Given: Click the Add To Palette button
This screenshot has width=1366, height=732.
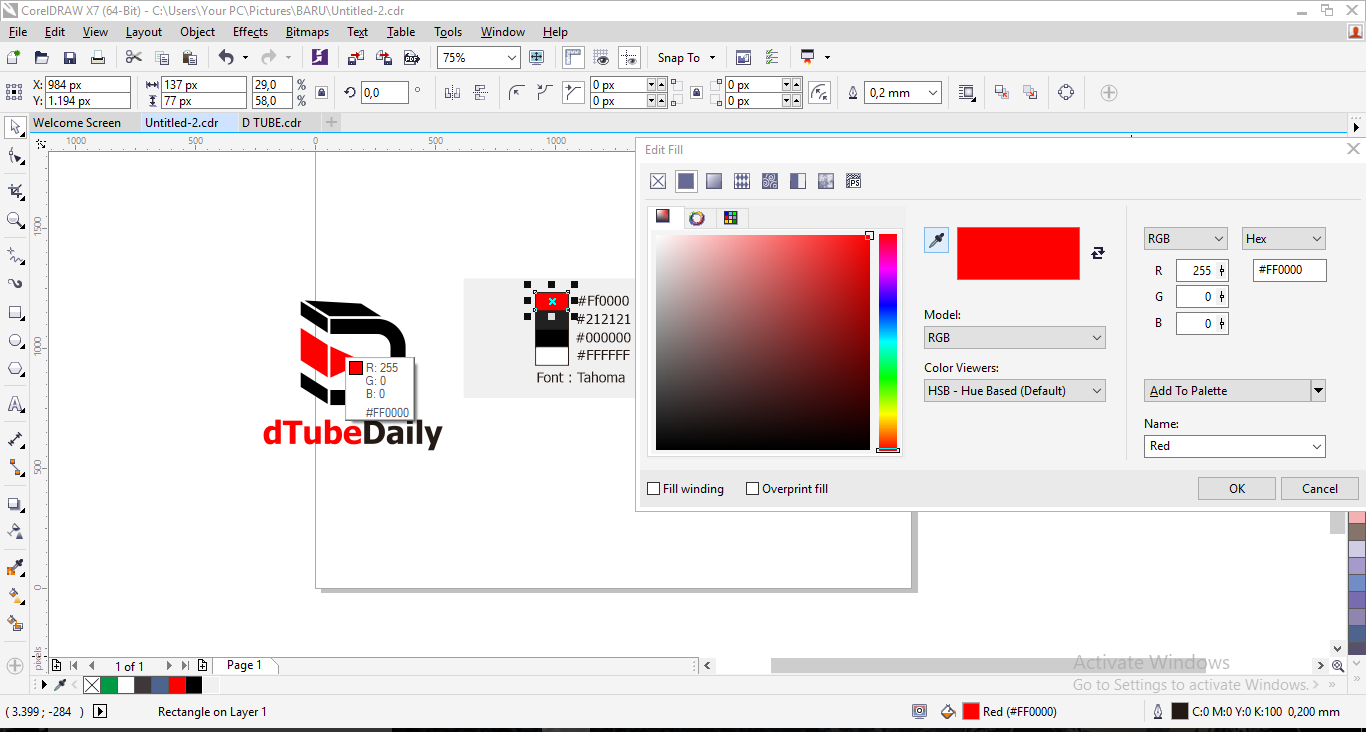Looking at the screenshot, I should point(1227,391).
